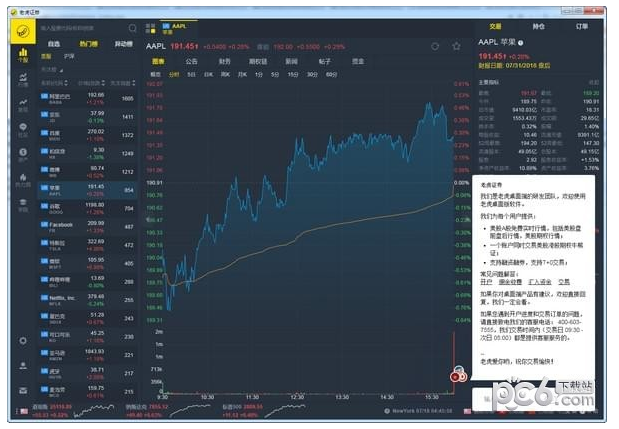Select the stock row priced 1843.93
The height and width of the screenshot is (429, 619).
88,355
